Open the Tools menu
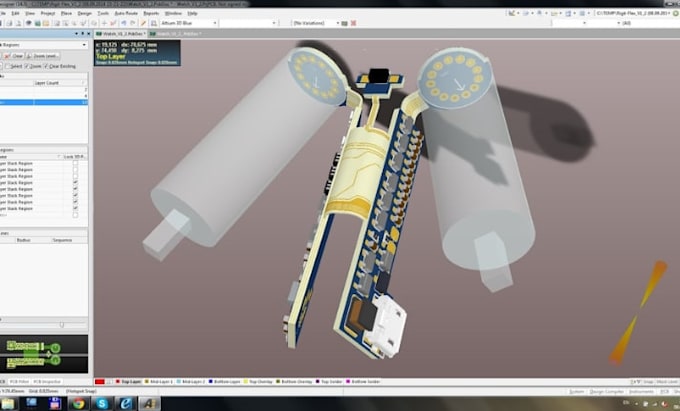The height and width of the screenshot is (411, 680). click(x=103, y=13)
